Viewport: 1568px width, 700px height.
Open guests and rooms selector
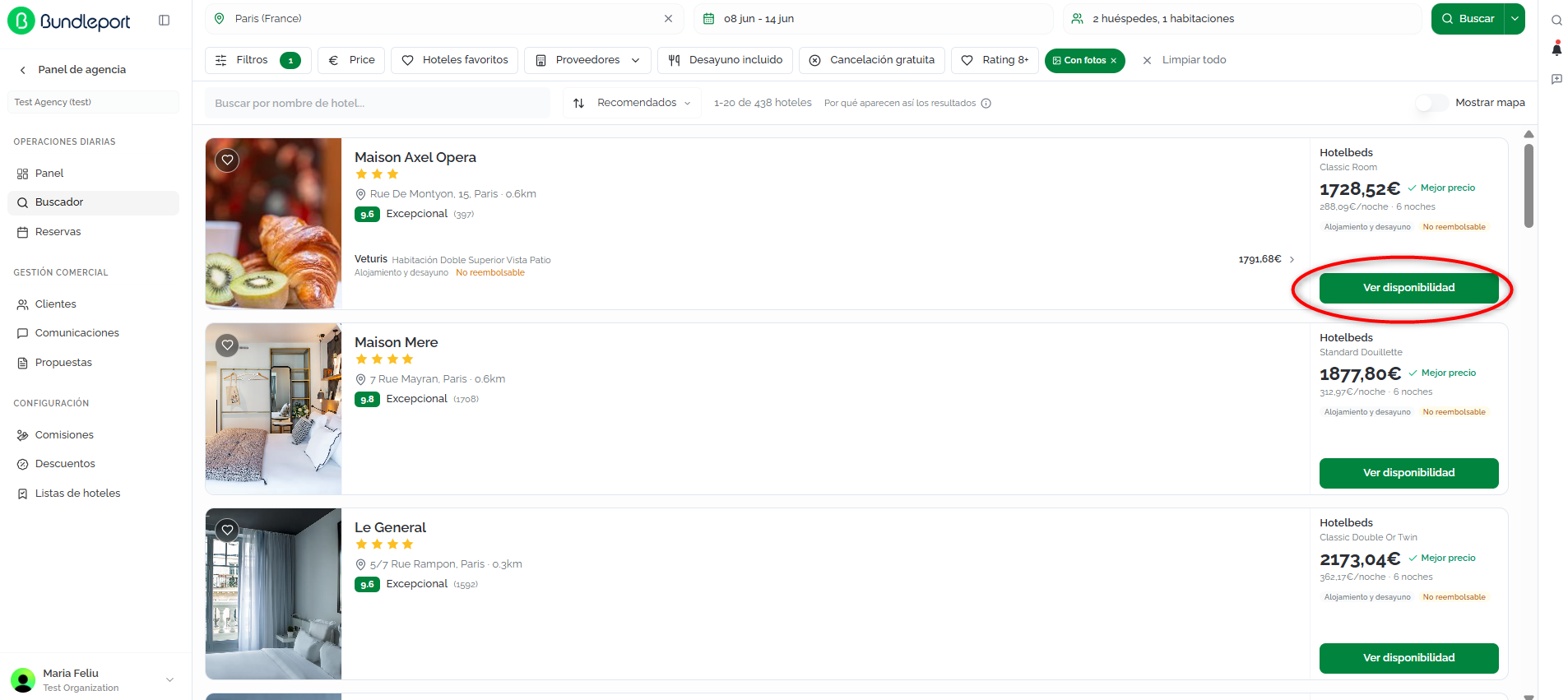click(1242, 19)
